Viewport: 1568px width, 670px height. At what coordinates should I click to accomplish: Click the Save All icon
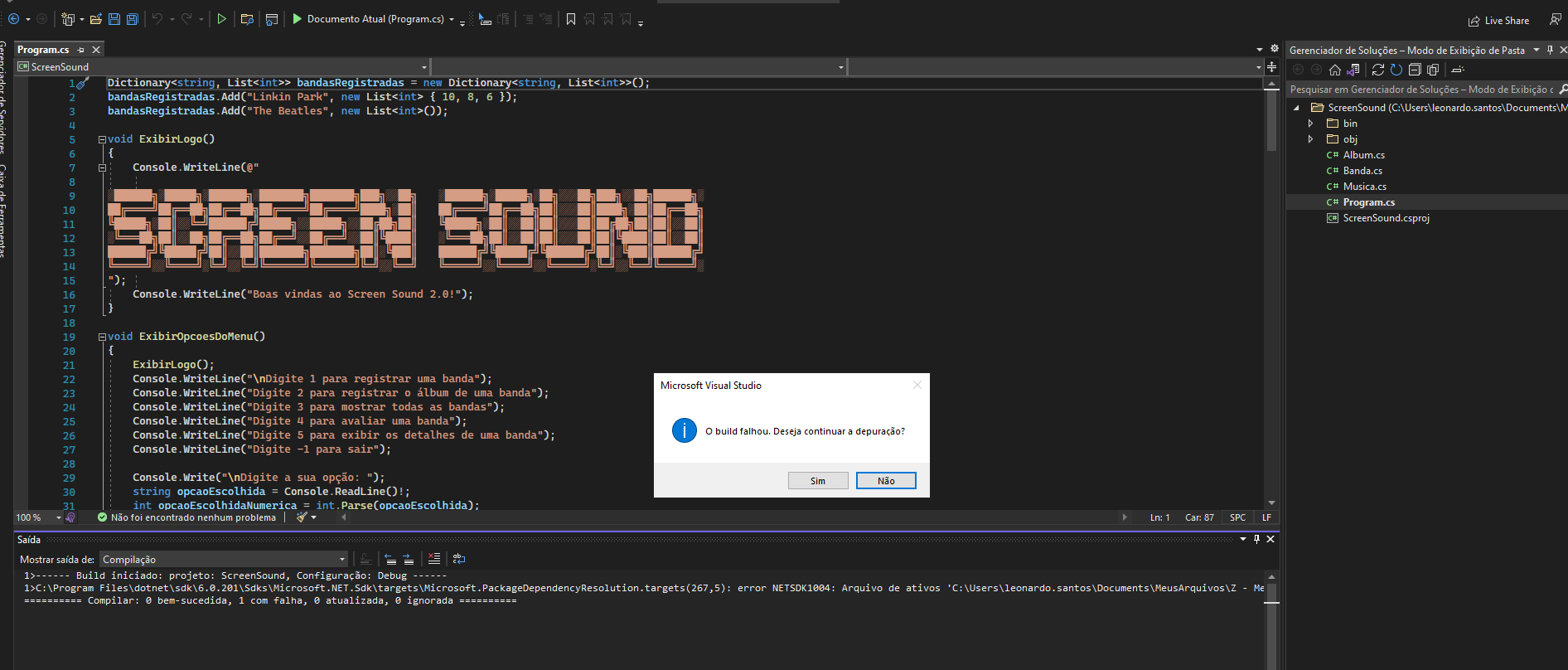[132, 19]
